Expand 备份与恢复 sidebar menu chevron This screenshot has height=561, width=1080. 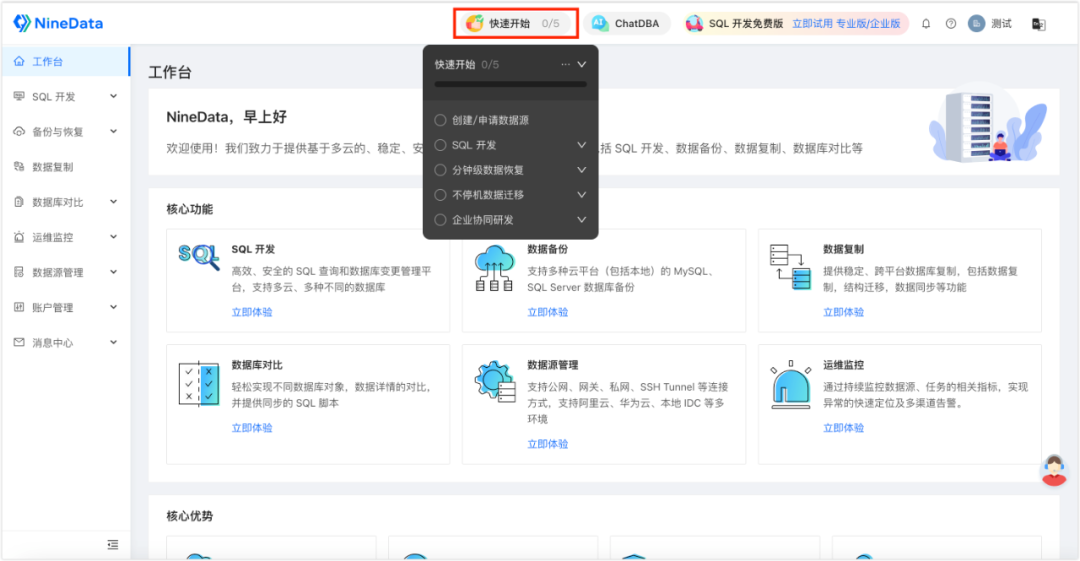pos(114,132)
